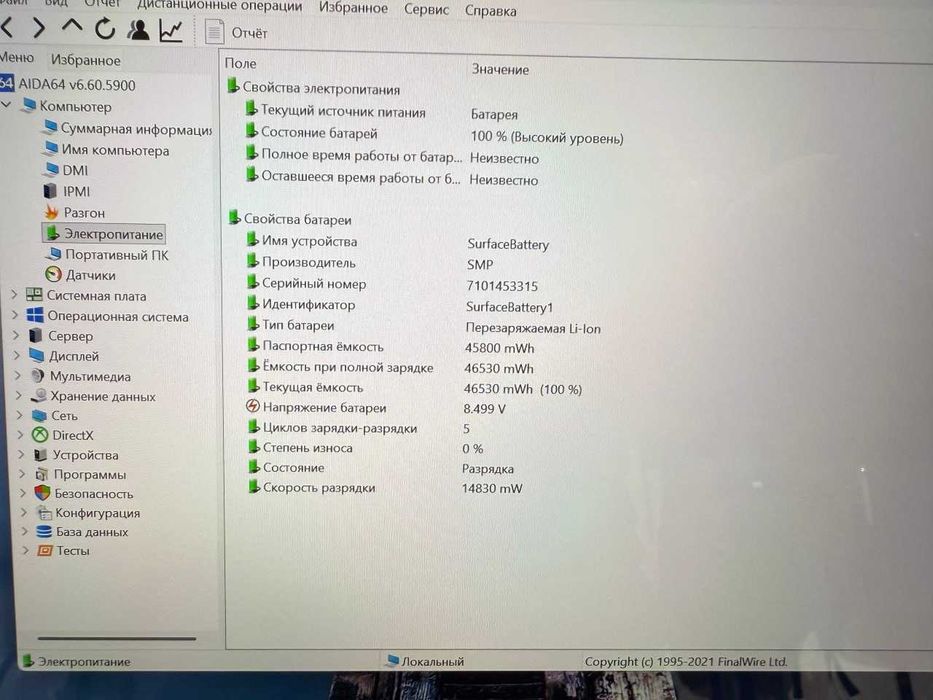933x700 pixels.
Task: Expand the DirectX branch
Action: tap(20, 435)
